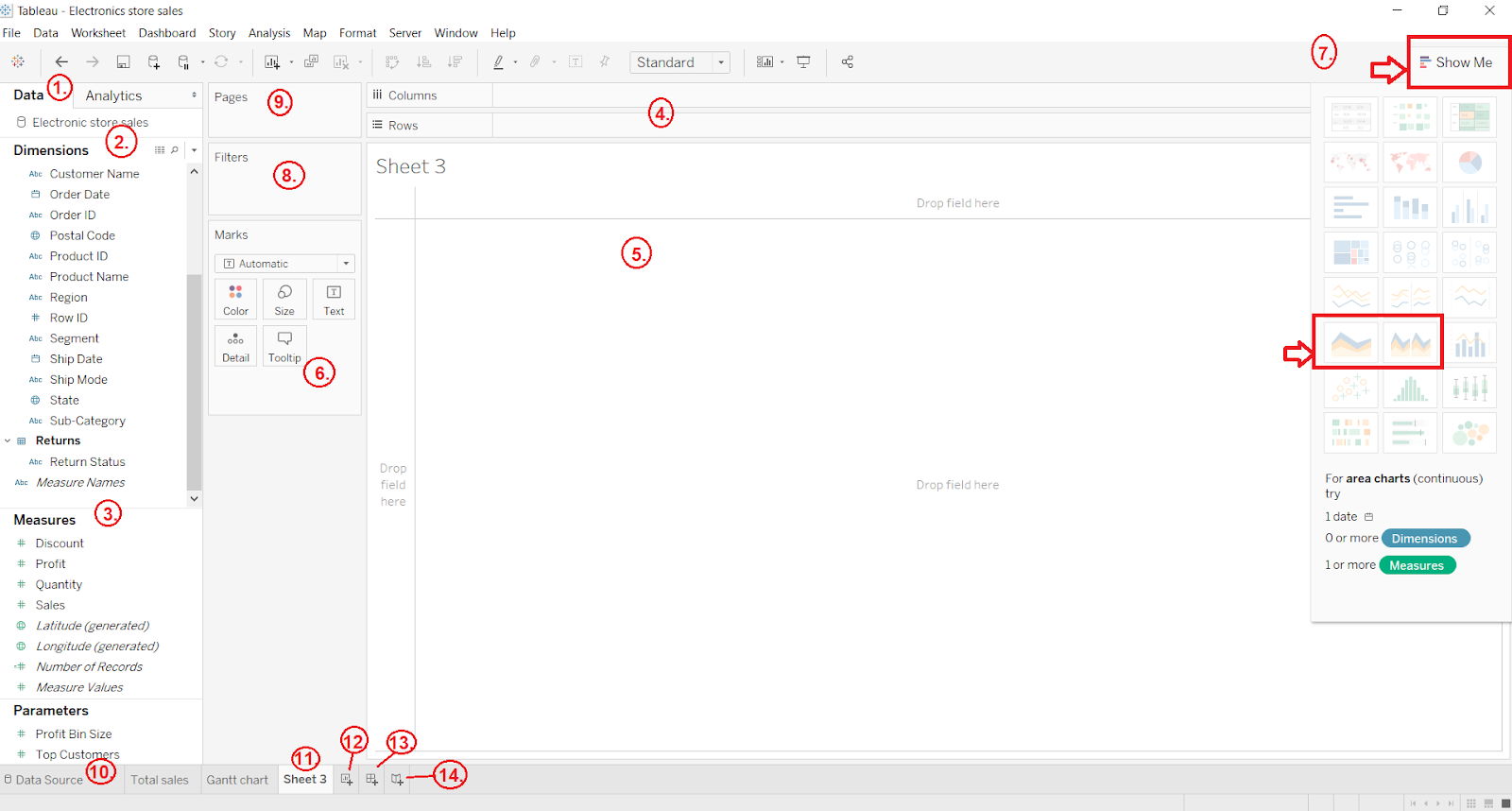The image size is (1512, 811).
Task: Click the down arrow of Dimensions scrollbar
Action: point(195,499)
